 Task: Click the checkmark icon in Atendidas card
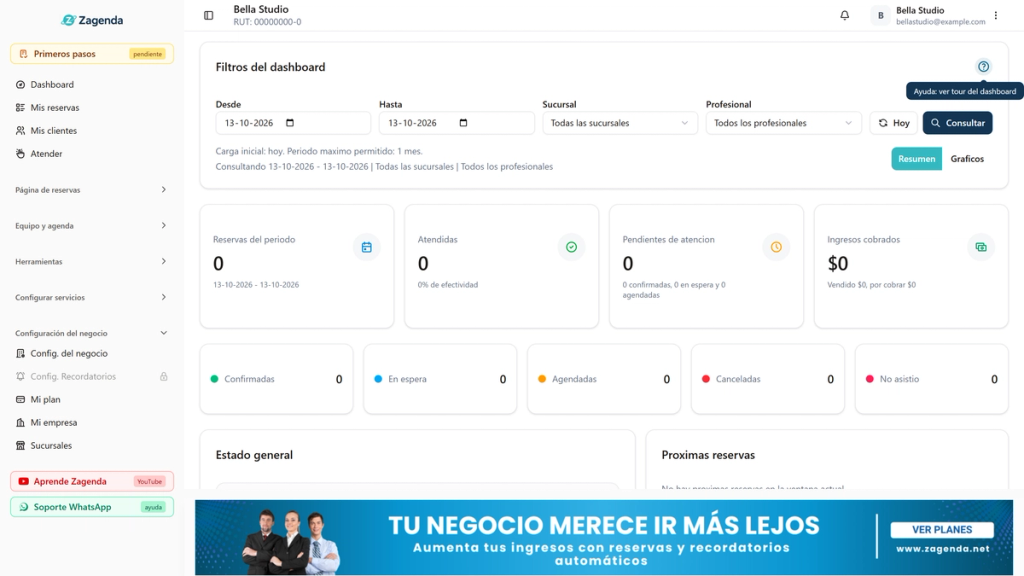[571, 247]
